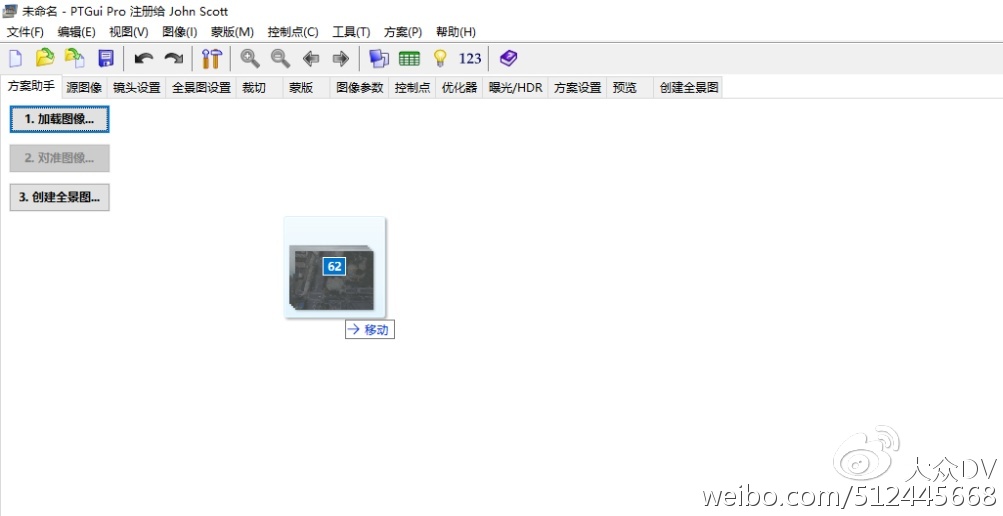1003x516 pixels.
Task: Open the 工具(T) menu
Action: [351, 32]
